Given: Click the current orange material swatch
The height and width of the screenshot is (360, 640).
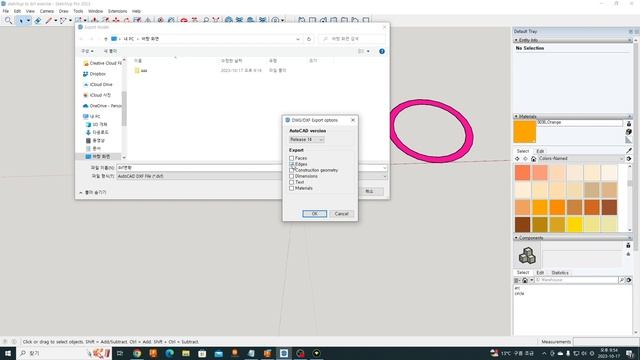Looking at the screenshot, I should tap(524, 131).
